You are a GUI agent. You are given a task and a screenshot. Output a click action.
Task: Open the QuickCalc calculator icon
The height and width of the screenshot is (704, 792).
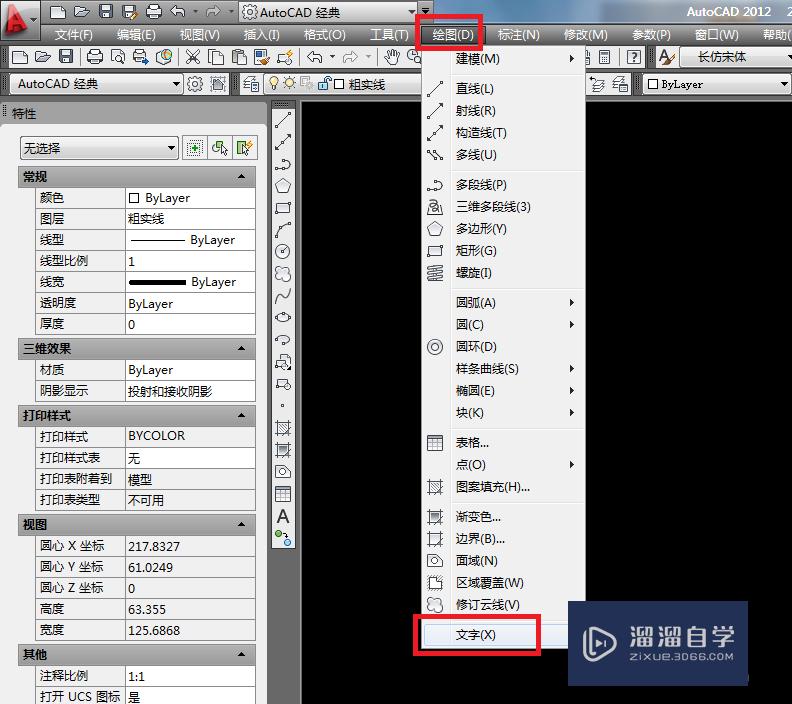[604, 57]
